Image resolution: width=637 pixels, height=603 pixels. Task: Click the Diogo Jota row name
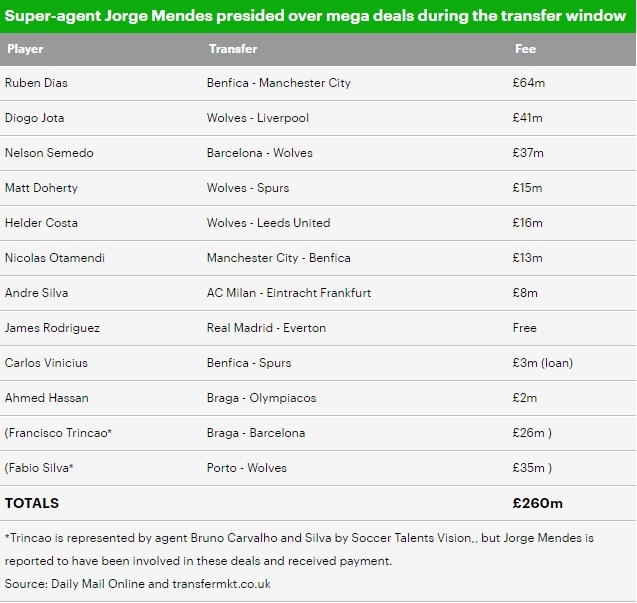pos(34,118)
